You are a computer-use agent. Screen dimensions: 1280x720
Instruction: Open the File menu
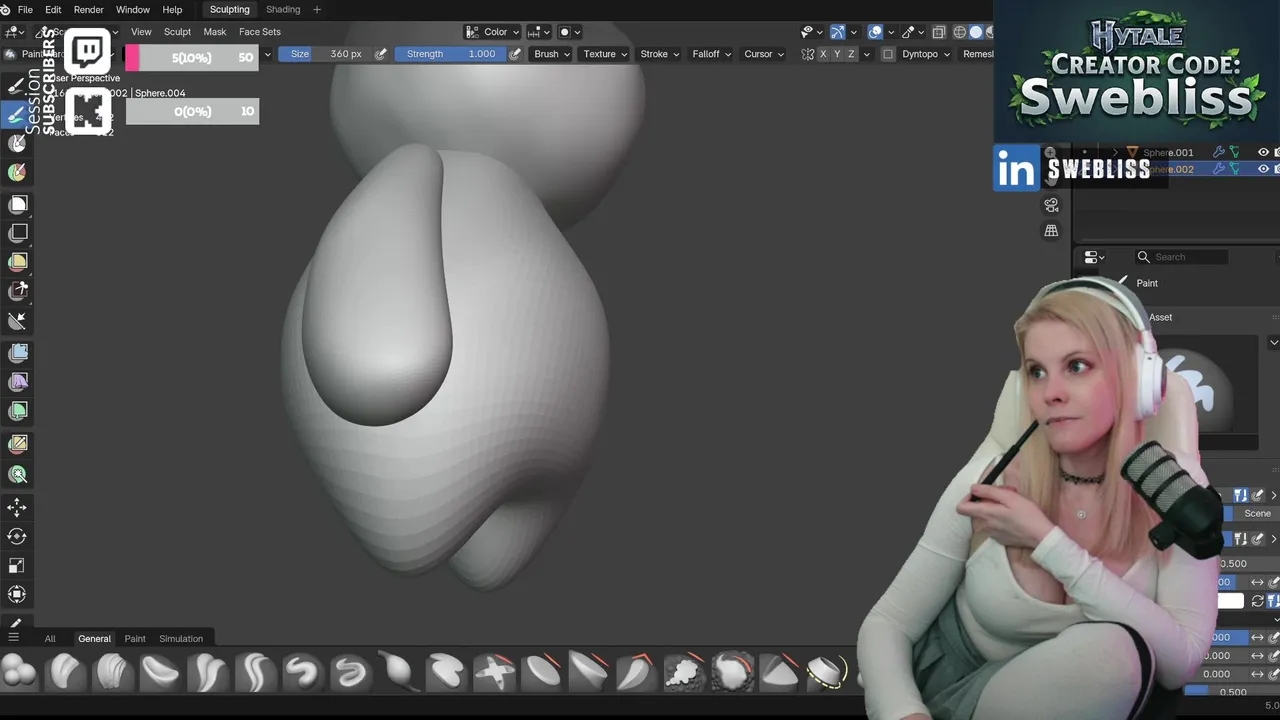[x=25, y=10]
